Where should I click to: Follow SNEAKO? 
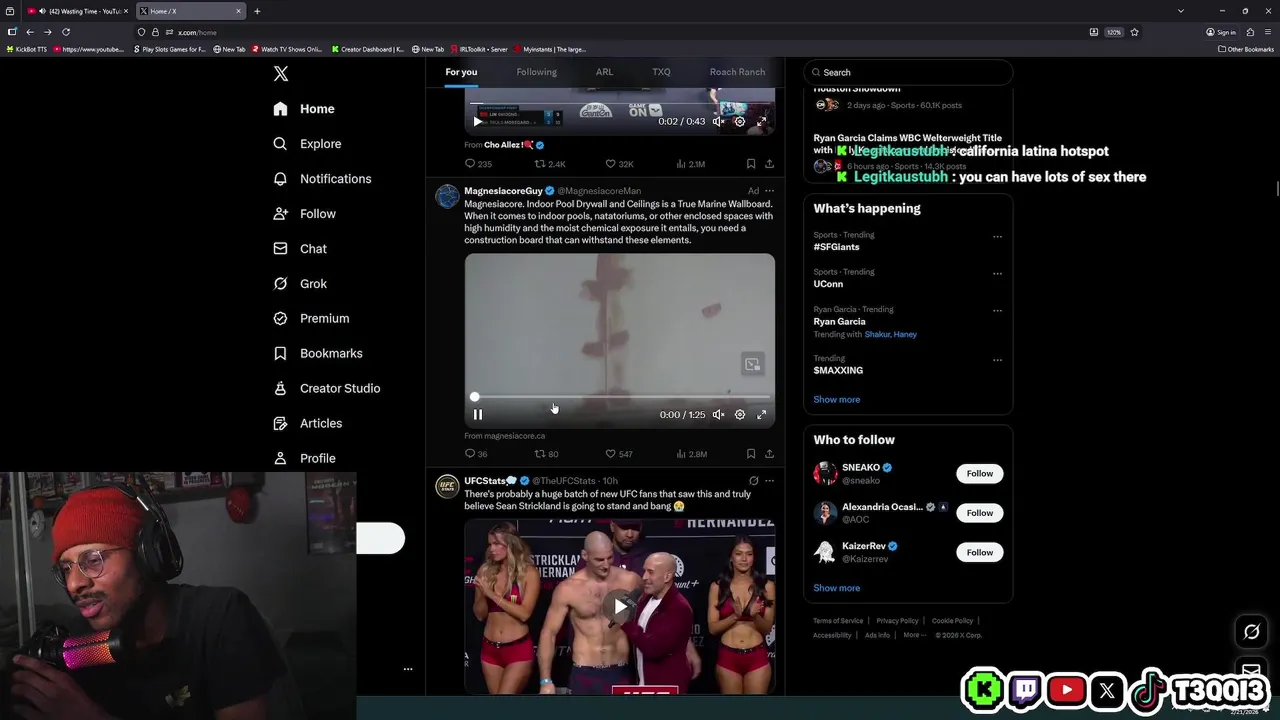coord(979,474)
